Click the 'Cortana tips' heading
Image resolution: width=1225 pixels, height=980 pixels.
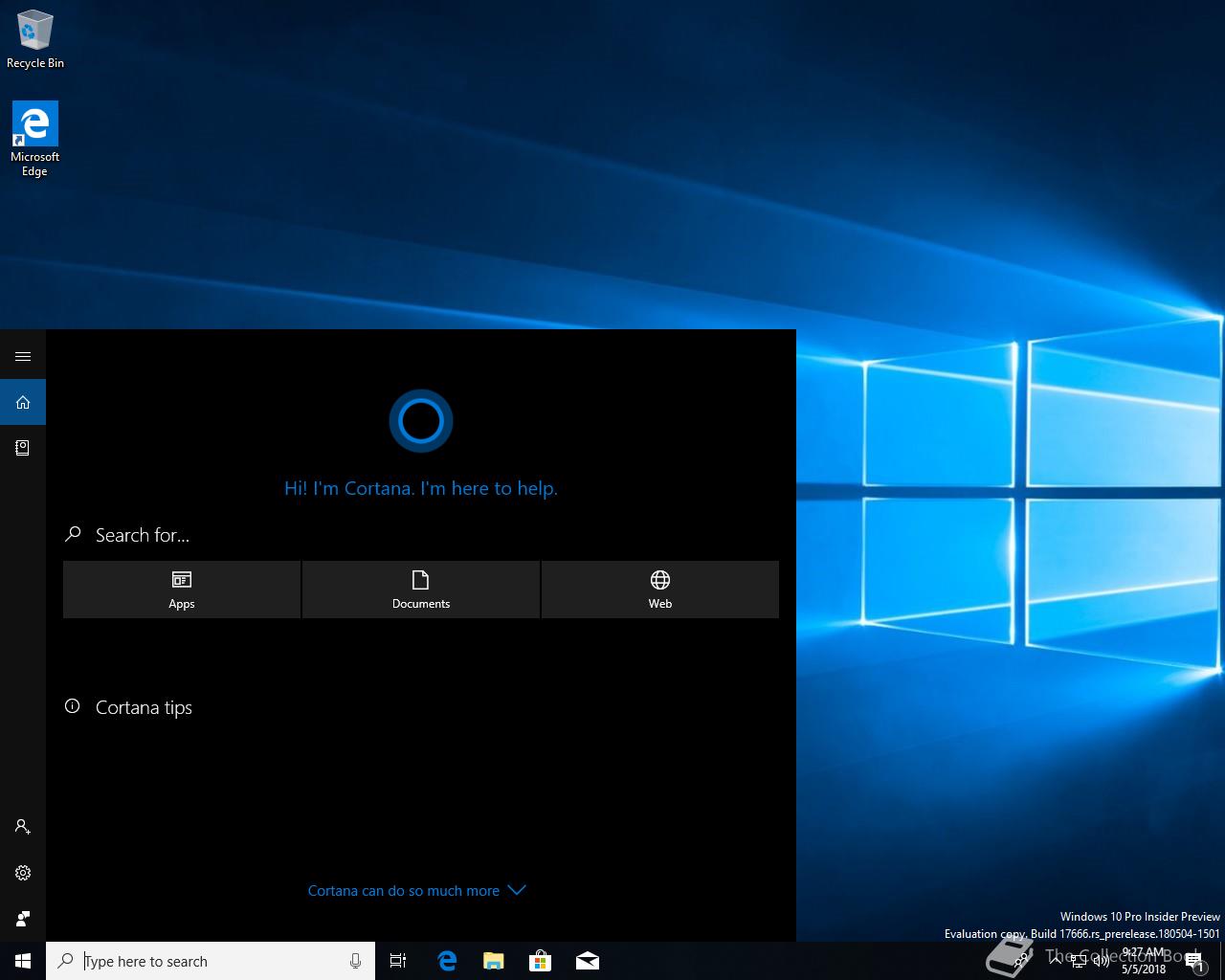coord(144,707)
